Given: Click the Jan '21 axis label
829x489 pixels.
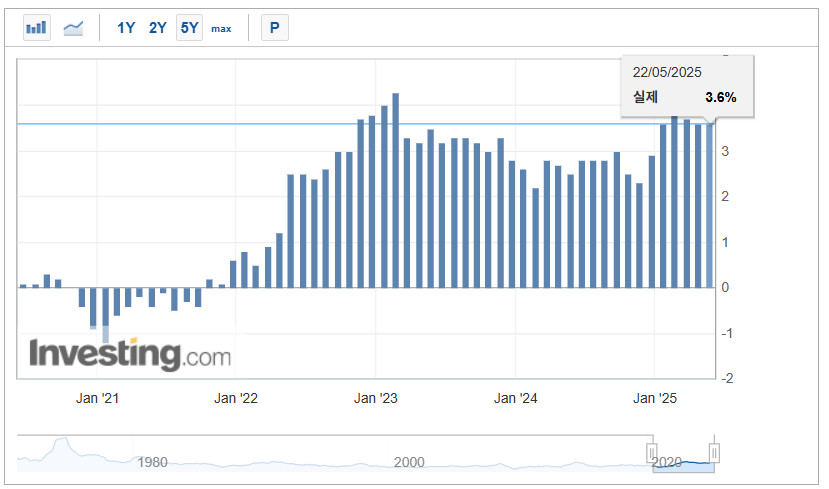Looking at the screenshot, I should [x=97, y=398].
